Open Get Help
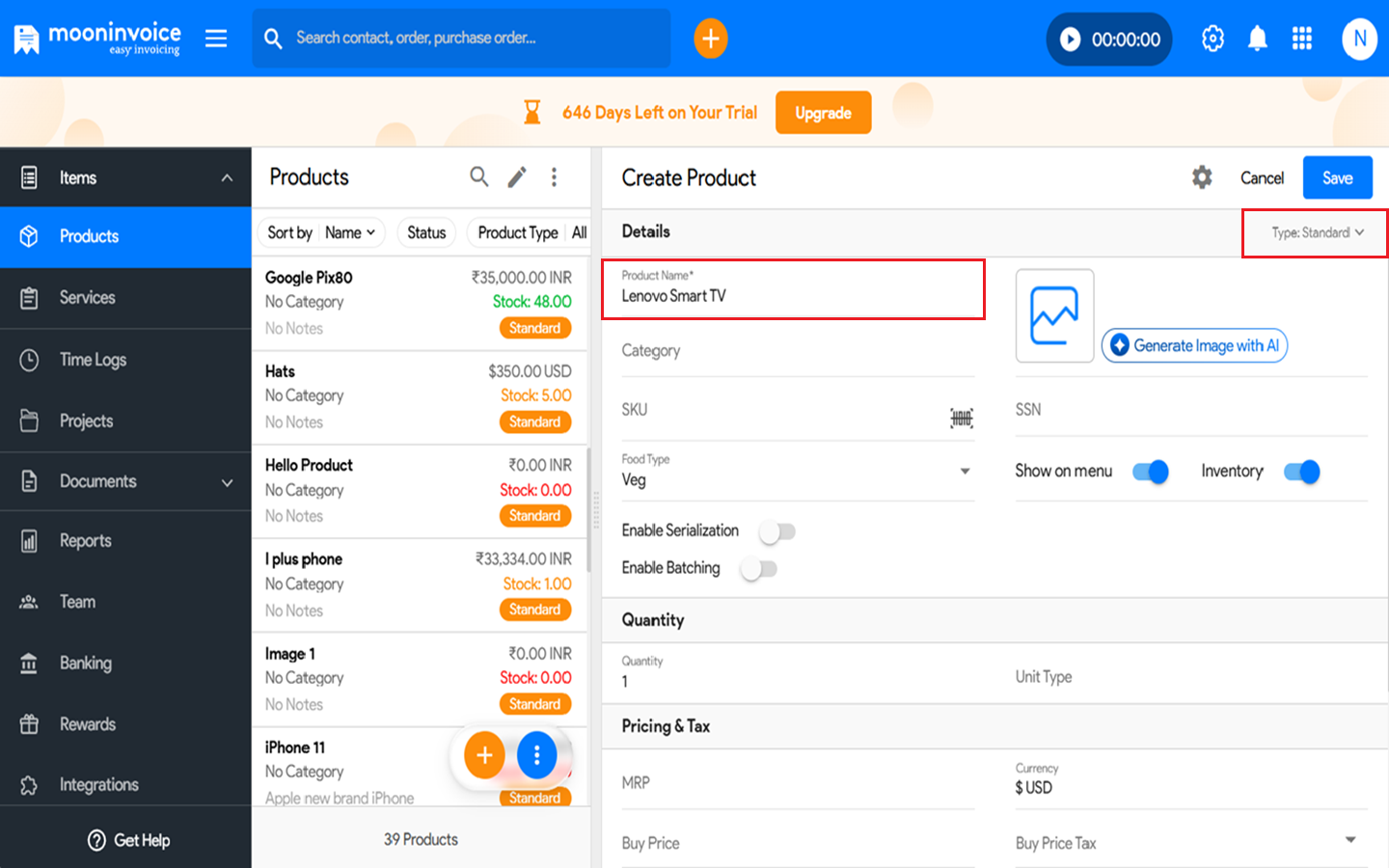Image resolution: width=1389 pixels, height=868 pixels. (x=128, y=840)
